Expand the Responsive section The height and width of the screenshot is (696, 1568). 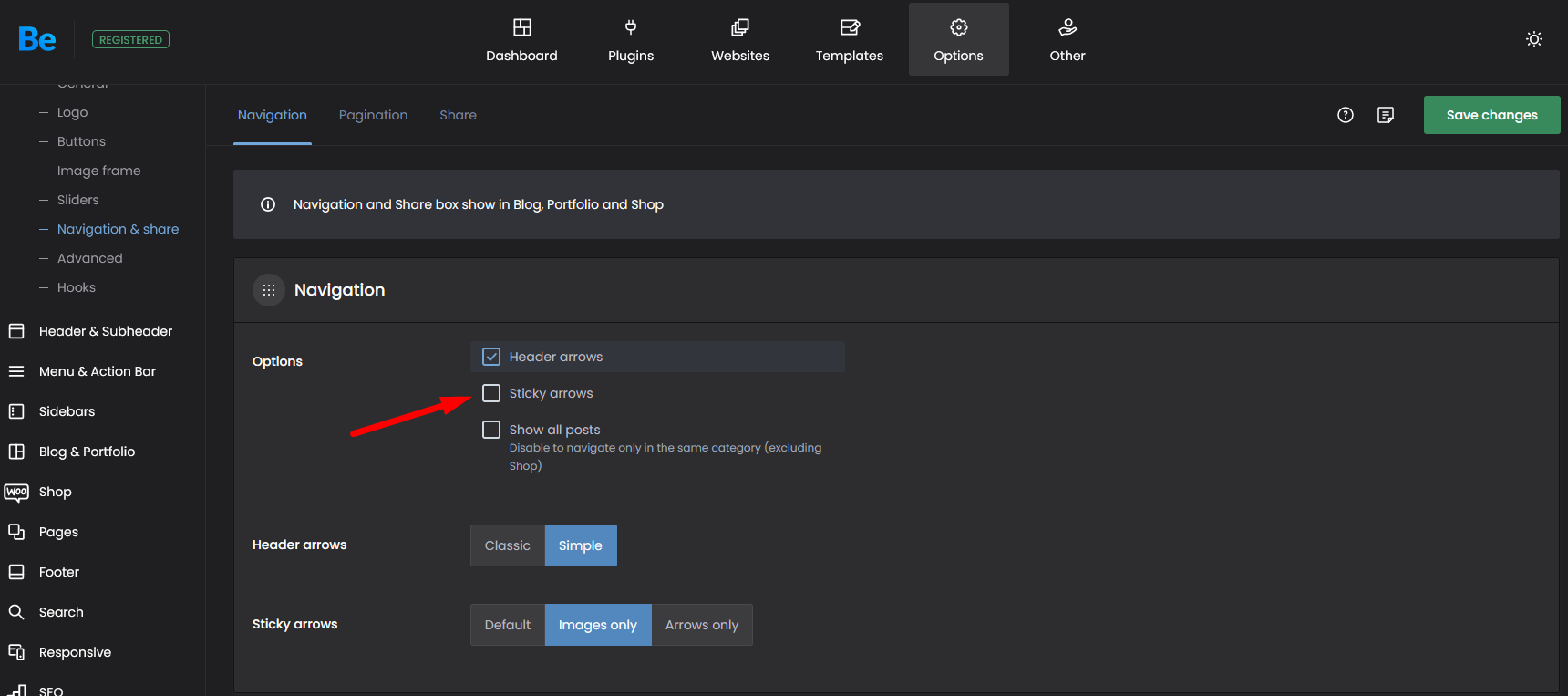tap(75, 652)
